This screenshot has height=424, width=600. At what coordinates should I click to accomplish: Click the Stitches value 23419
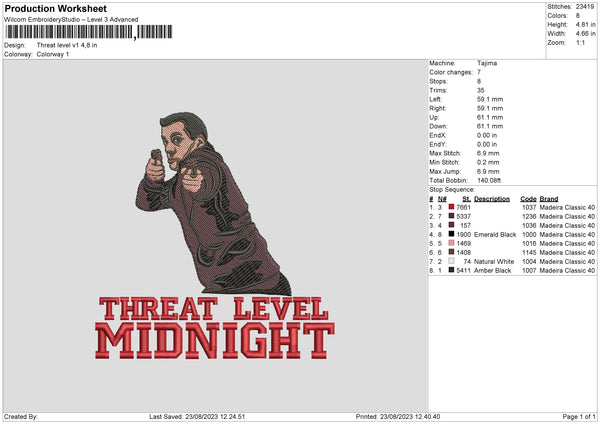pyautogui.click(x=585, y=7)
